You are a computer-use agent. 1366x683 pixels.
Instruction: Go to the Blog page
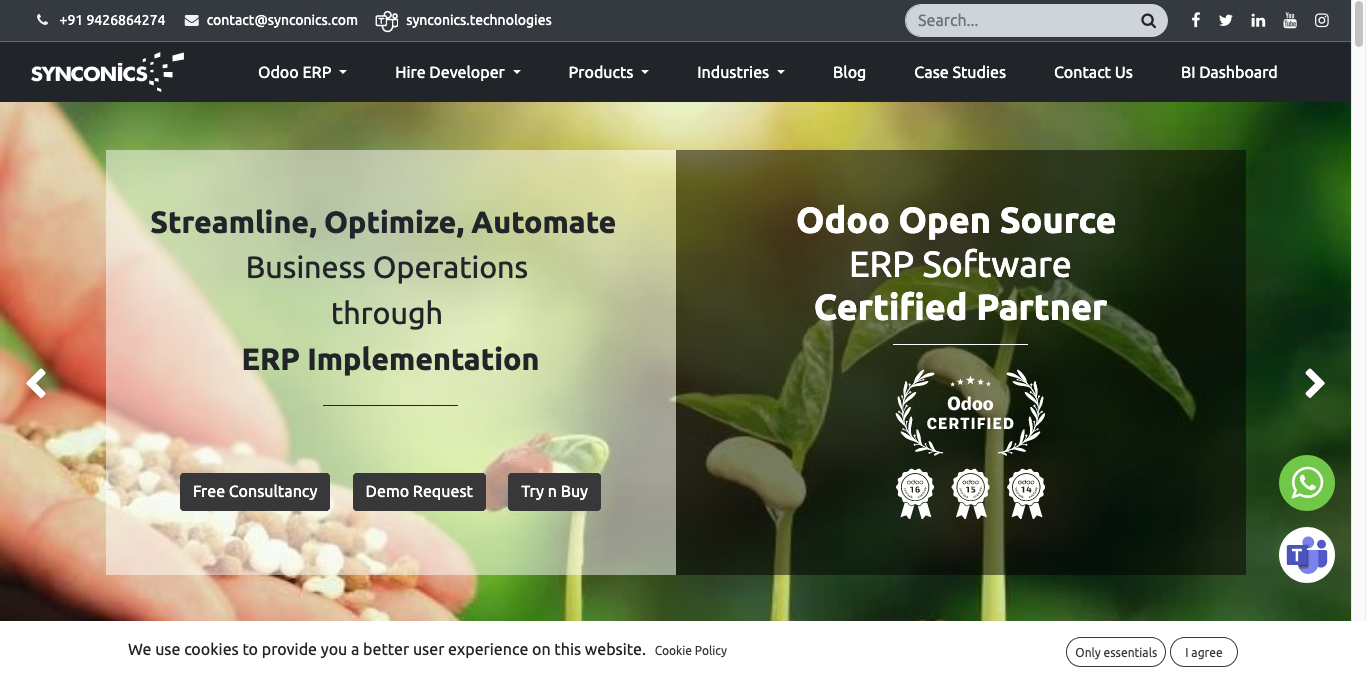849,72
